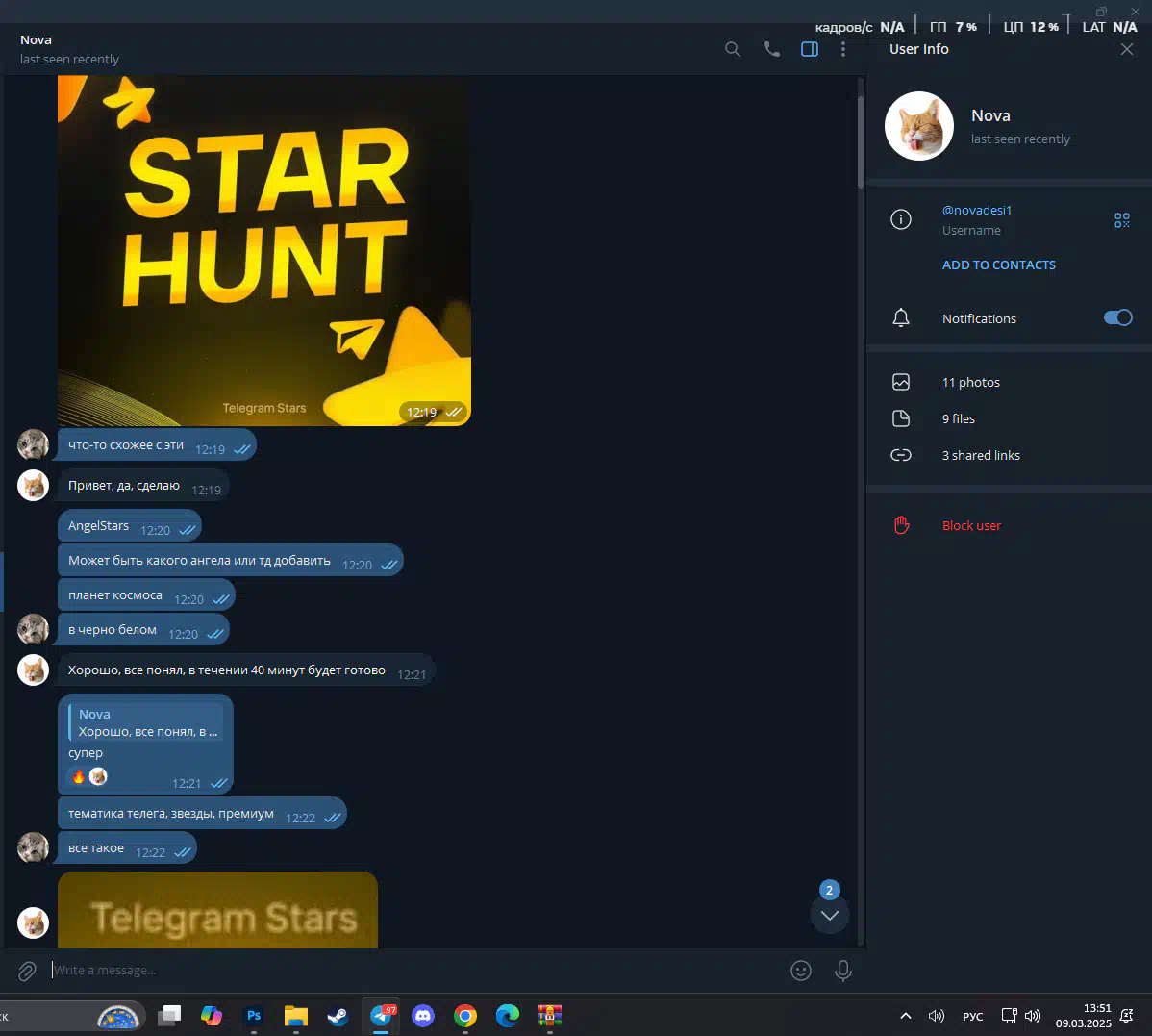
Task: Show the QR code for @novadesi1
Action: tap(1122, 219)
